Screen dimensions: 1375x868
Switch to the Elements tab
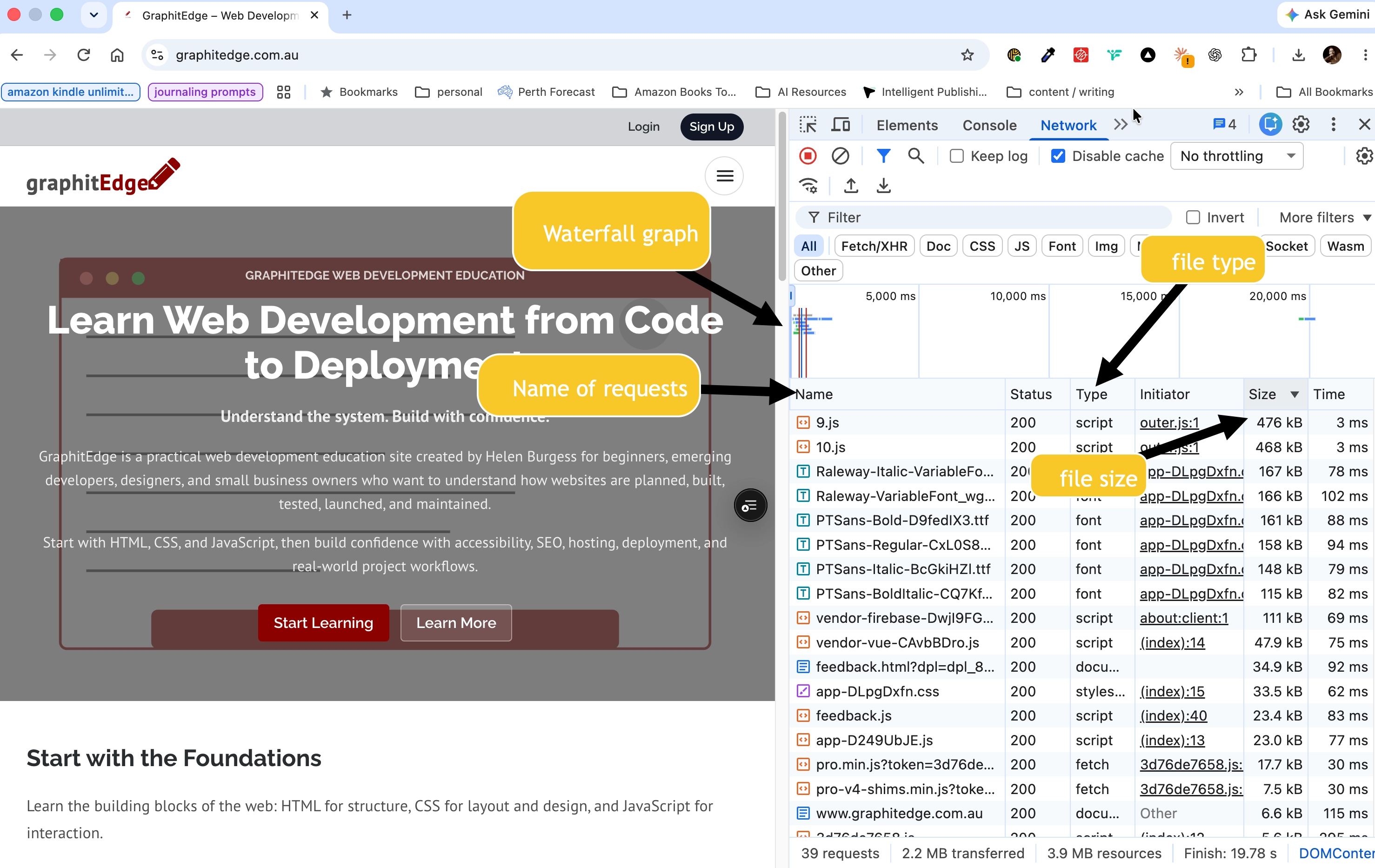907,125
